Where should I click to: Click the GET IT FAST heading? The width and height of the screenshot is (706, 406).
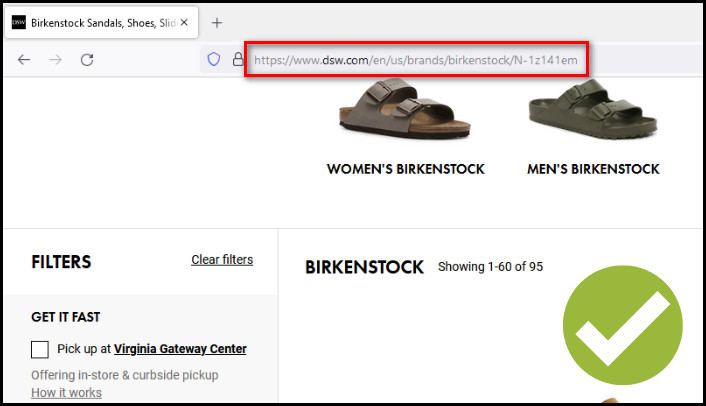(x=66, y=317)
